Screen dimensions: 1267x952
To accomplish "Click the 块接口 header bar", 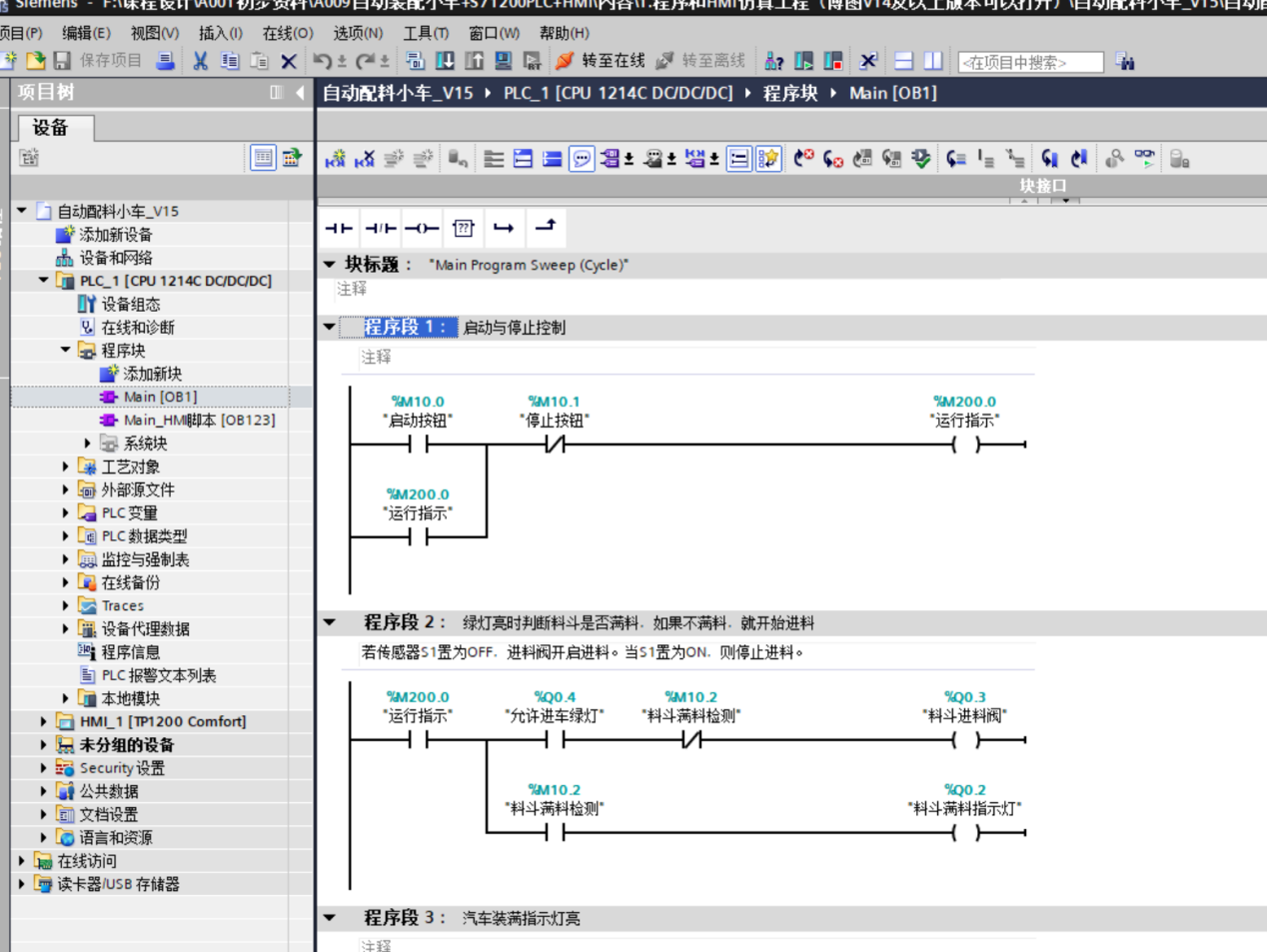I will 1042,186.
